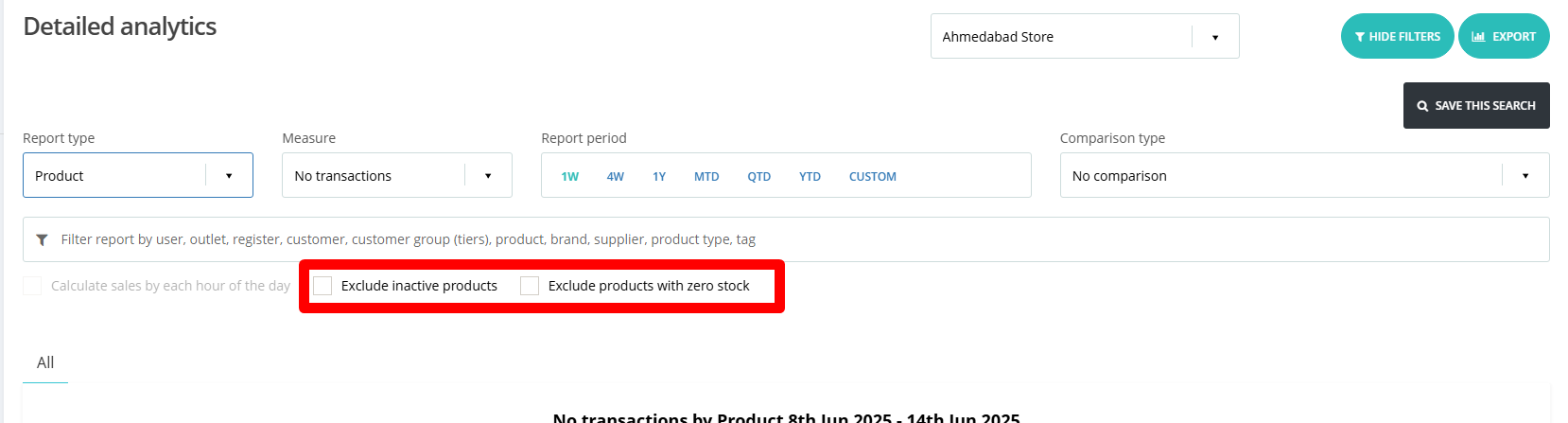Switch to the All tab
Image resolution: width=1568 pixels, height=423 pixels.
coord(45,362)
